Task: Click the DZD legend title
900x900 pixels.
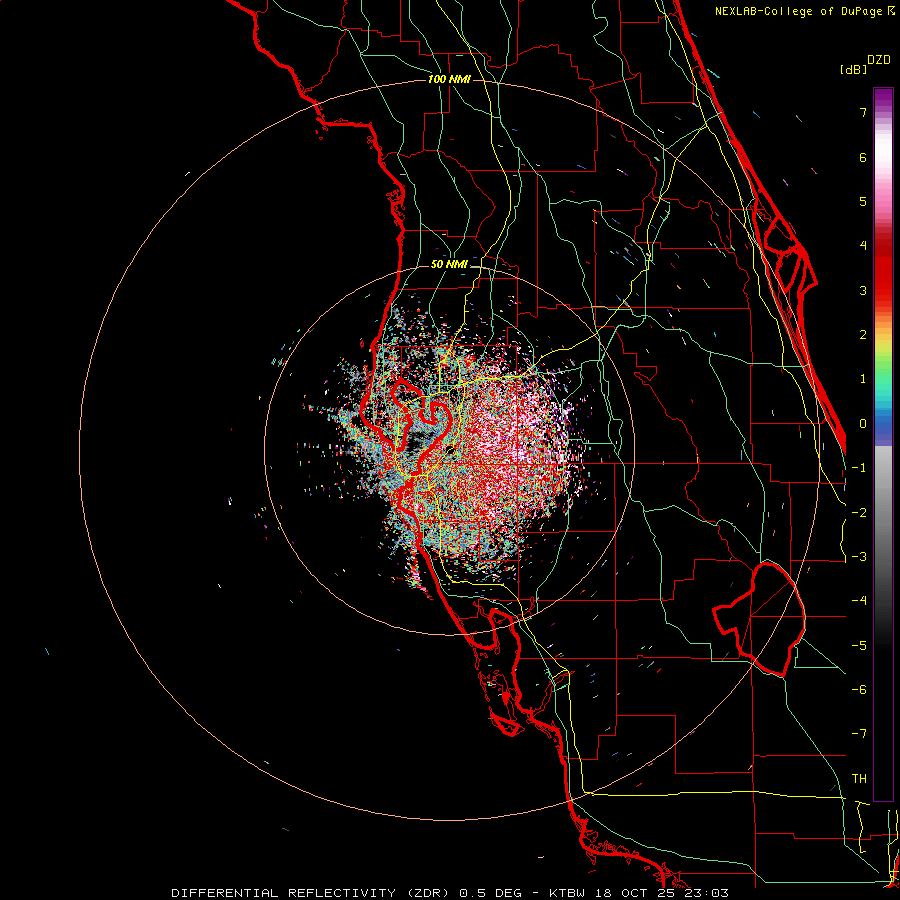Action: tap(879, 60)
